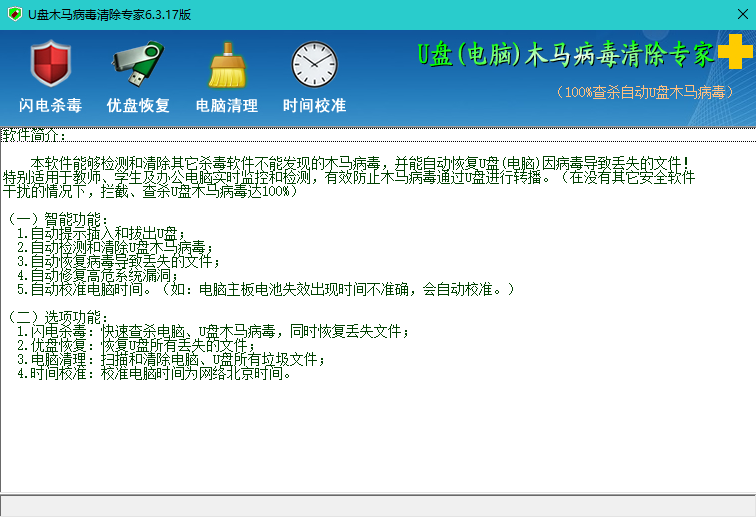
Task: Open the green USB drive 优盘恢复 icon
Action: click(138, 63)
